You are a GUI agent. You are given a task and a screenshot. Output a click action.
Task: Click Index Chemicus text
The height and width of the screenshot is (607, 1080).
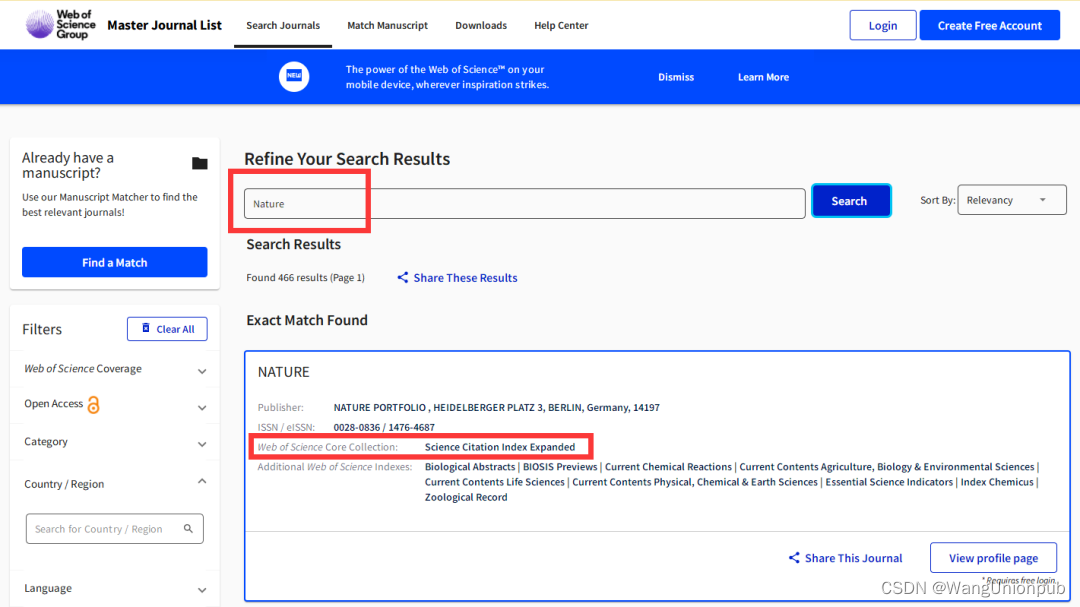click(997, 482)
